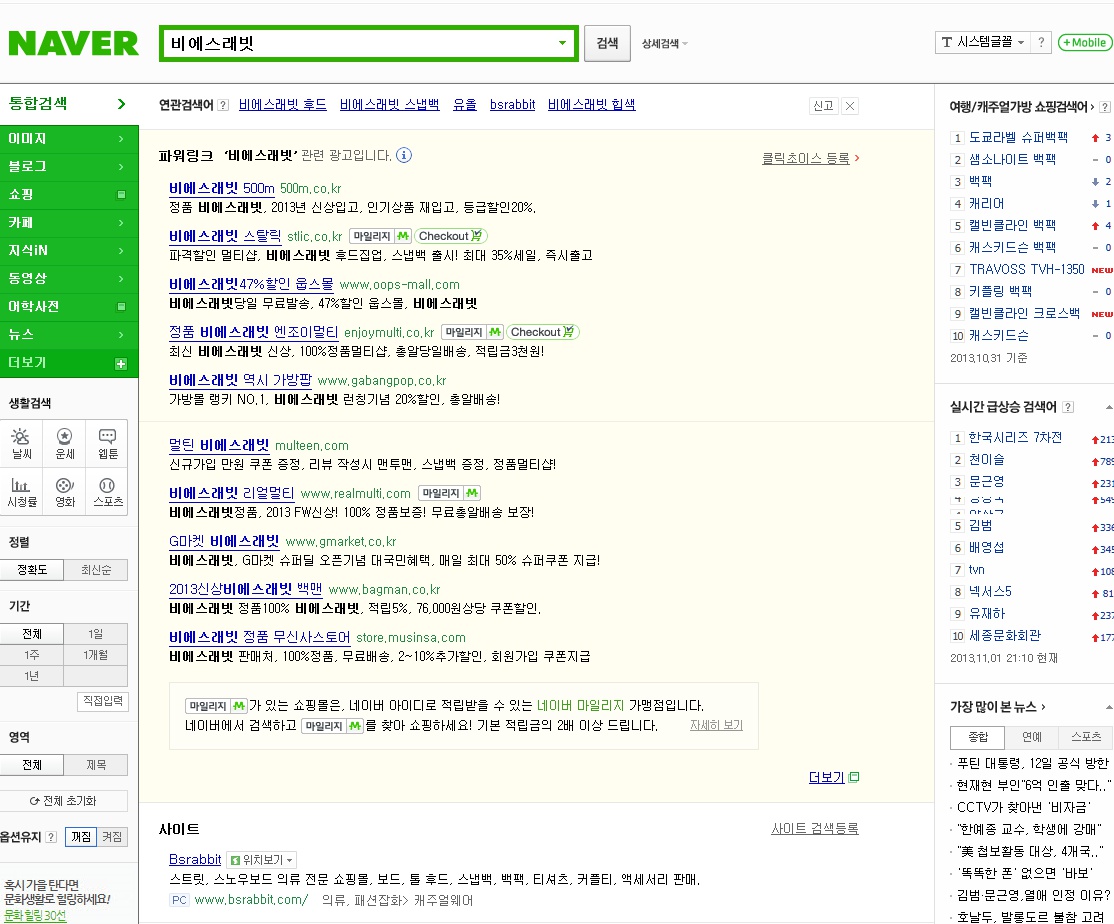Click the help icon next to 연관검색어
The image size is (1114, 924).
(223, 105)
